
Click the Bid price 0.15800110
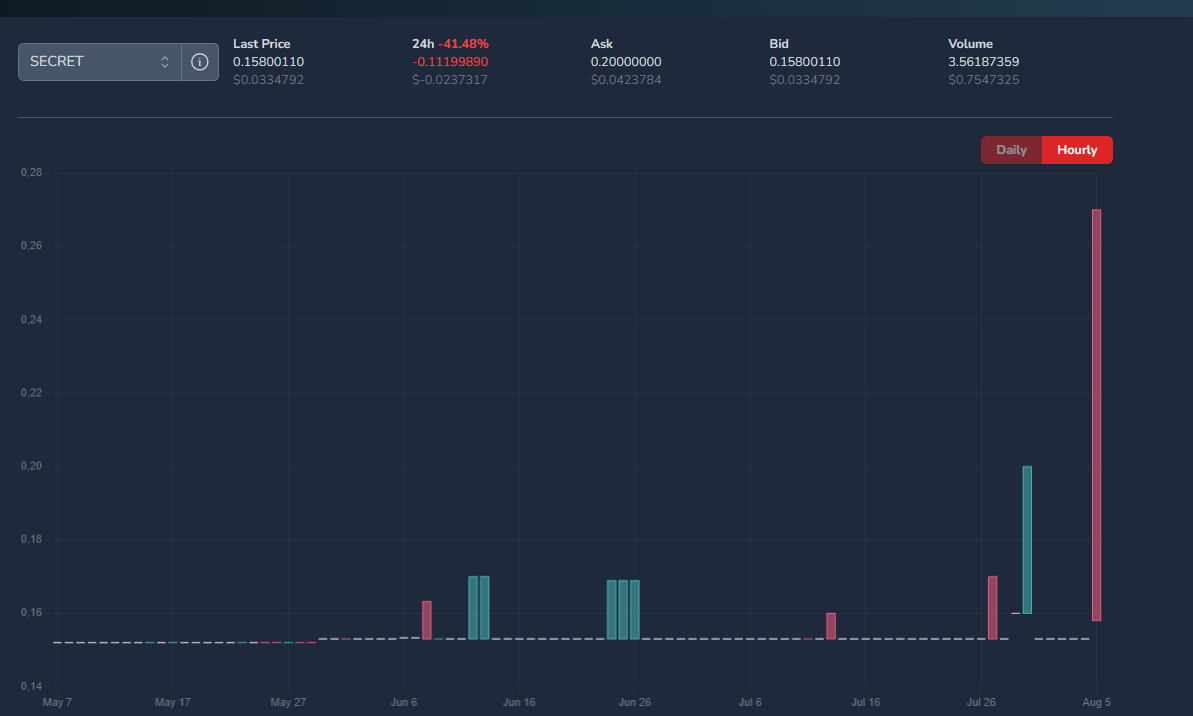(x=804, y=62)
